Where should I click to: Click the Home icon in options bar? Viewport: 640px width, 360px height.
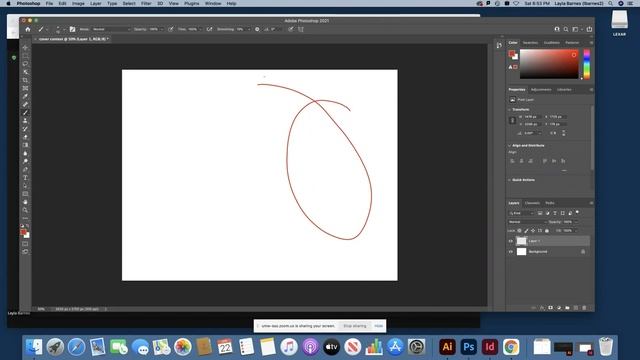(x=28, y=29)
